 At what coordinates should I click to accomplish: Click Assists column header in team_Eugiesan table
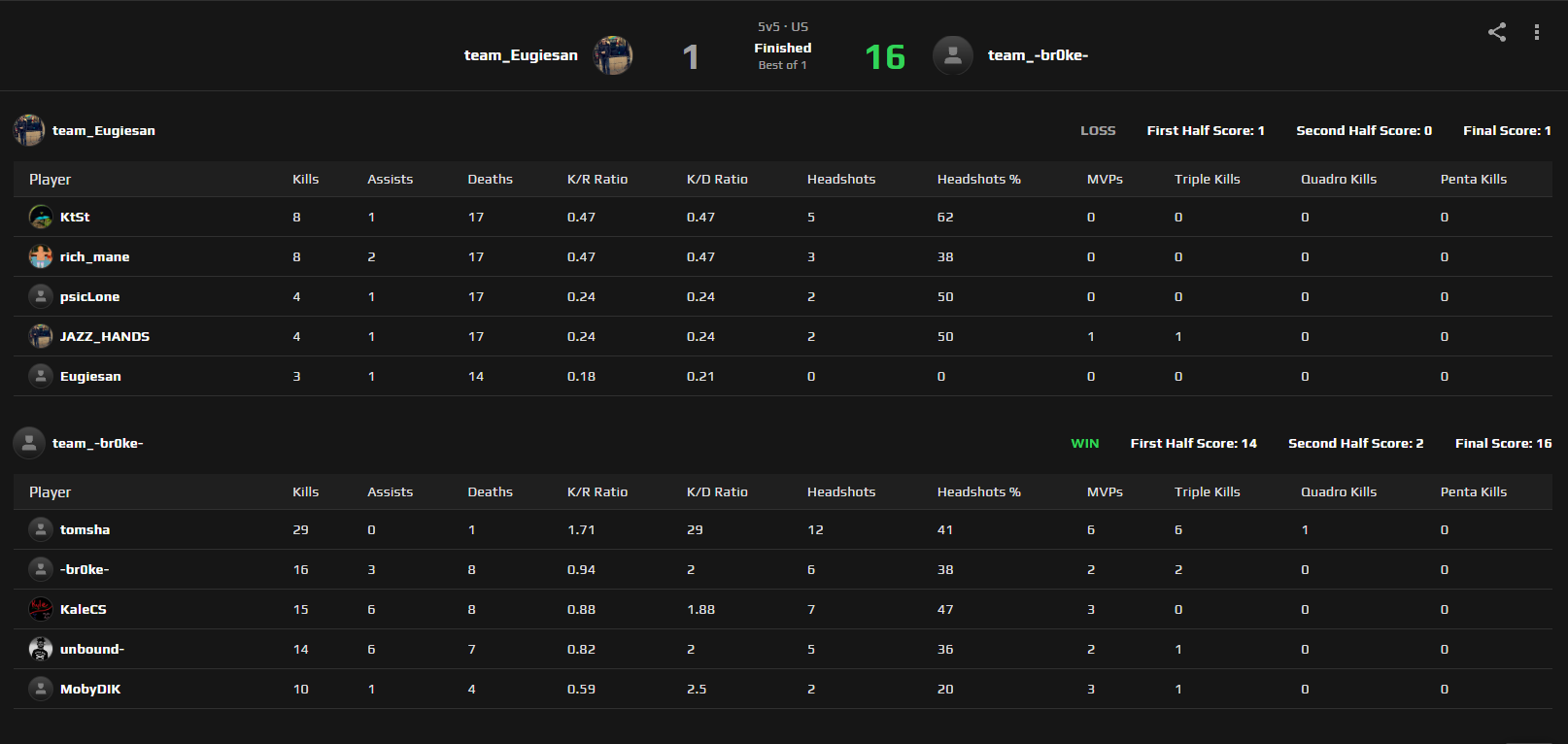click(390, 179)
